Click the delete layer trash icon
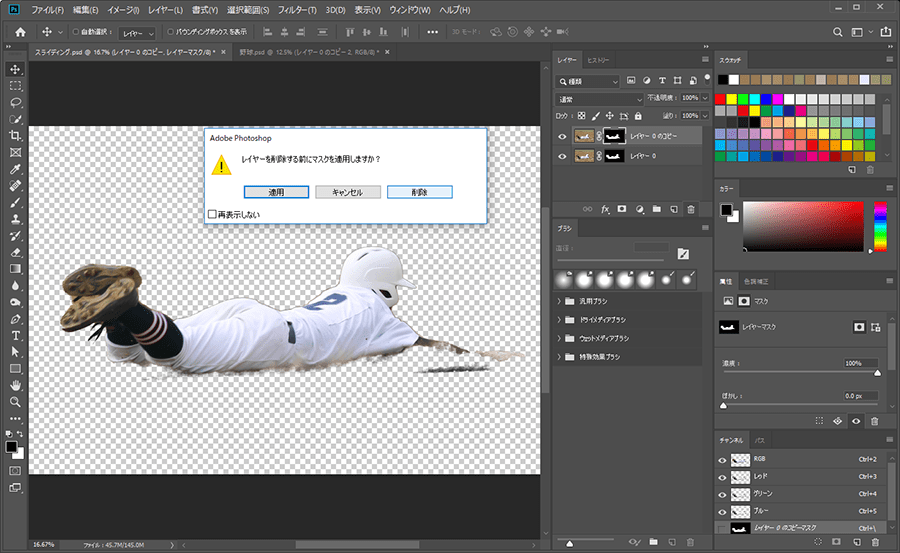Viewport: 900px width, 553px height. [x=691, y=210]
